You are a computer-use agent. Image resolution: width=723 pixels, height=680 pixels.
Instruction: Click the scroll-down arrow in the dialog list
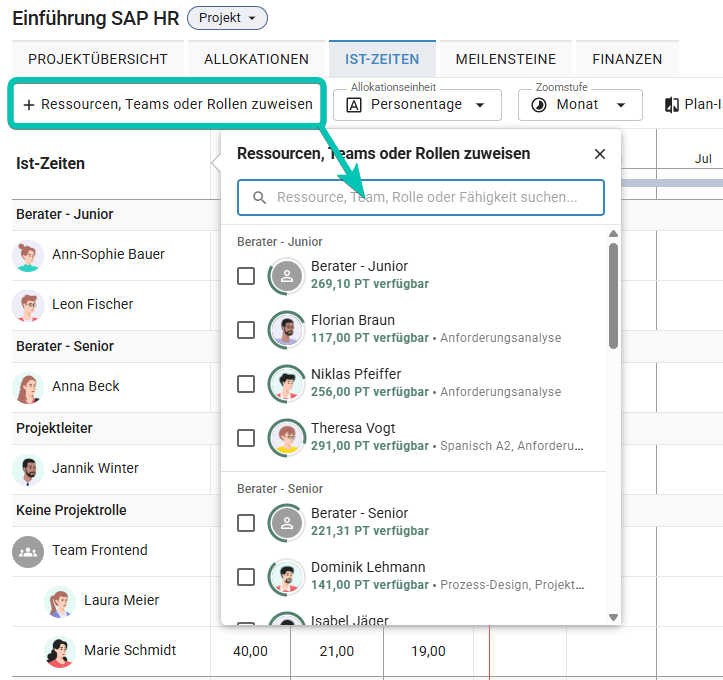[613, 617]
